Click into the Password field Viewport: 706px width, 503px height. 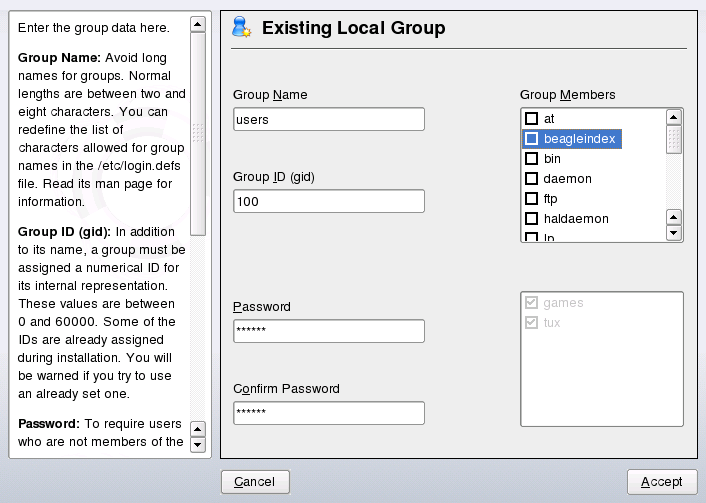328,331
